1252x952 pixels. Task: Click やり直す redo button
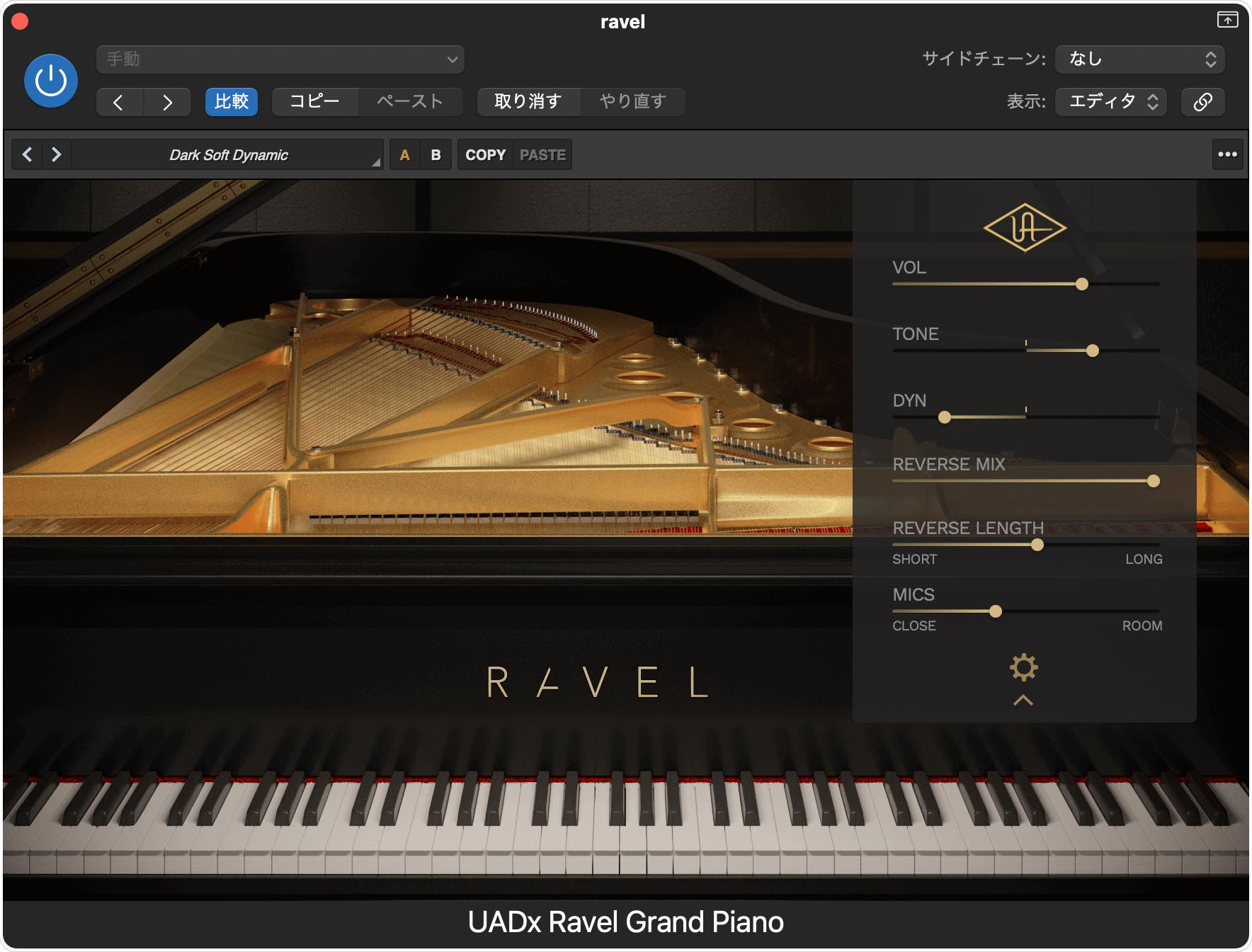pos(632,102)
